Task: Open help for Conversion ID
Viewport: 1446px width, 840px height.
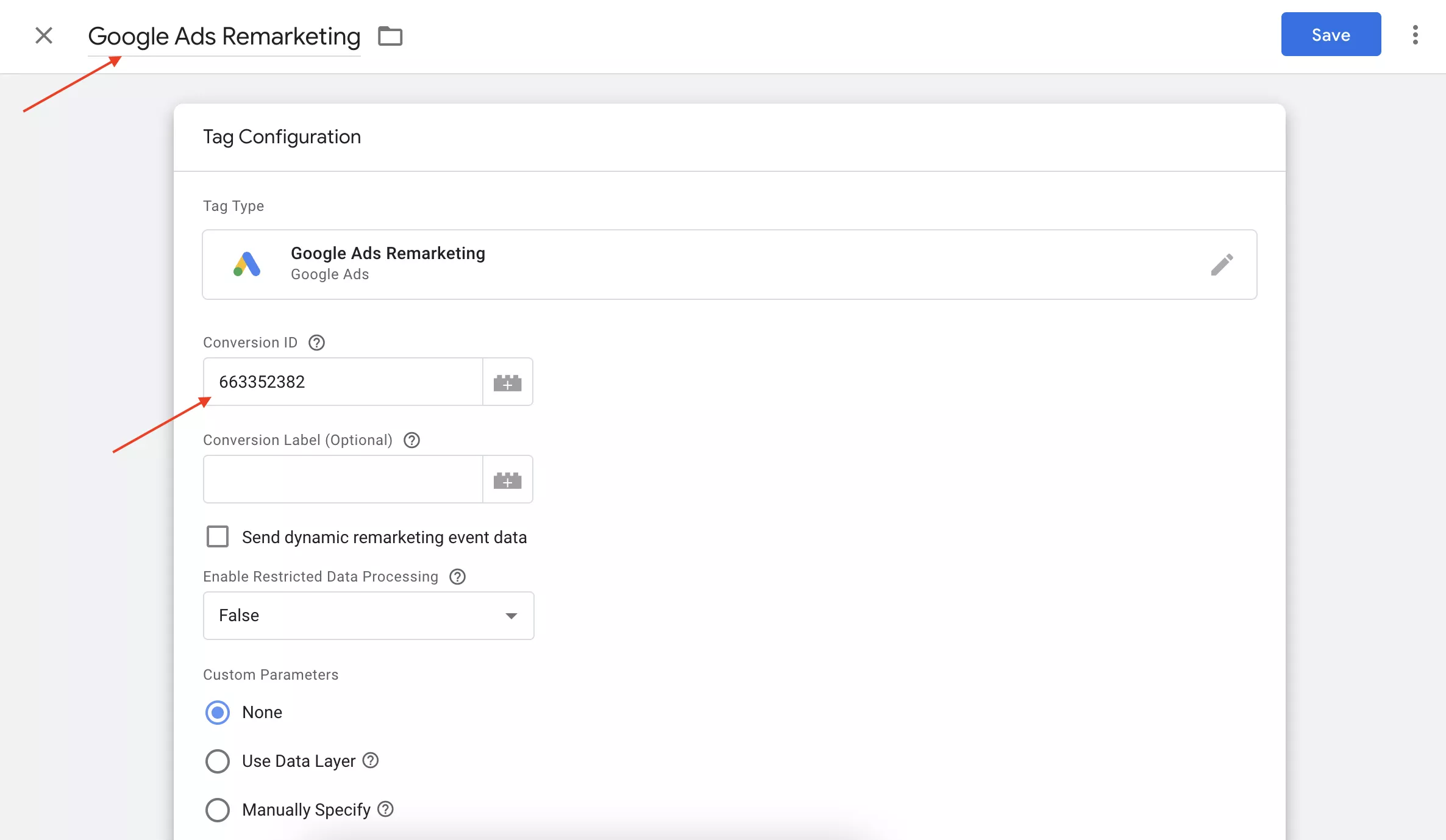Action: point(316,343)
